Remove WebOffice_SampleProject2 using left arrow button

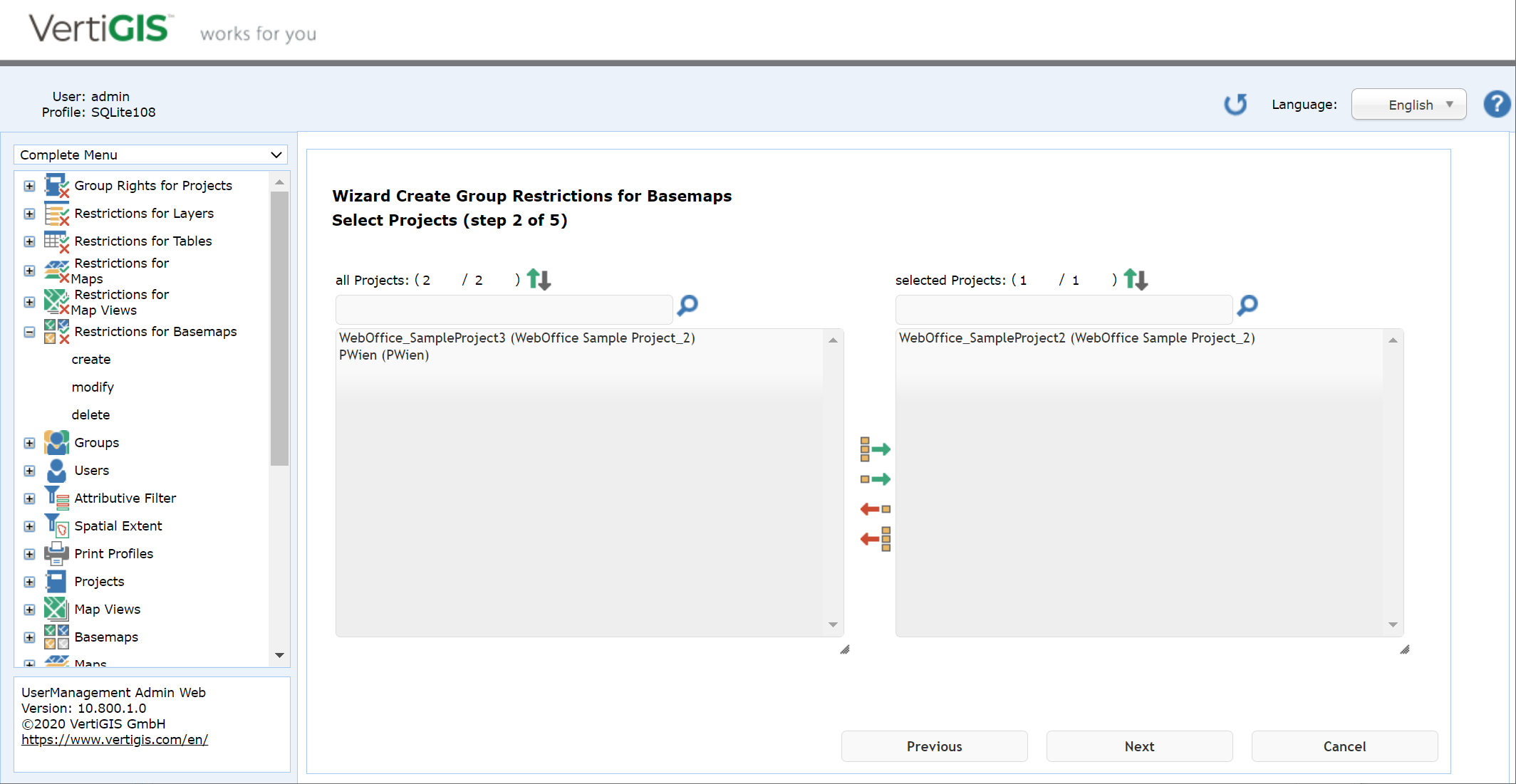(875, 508)
